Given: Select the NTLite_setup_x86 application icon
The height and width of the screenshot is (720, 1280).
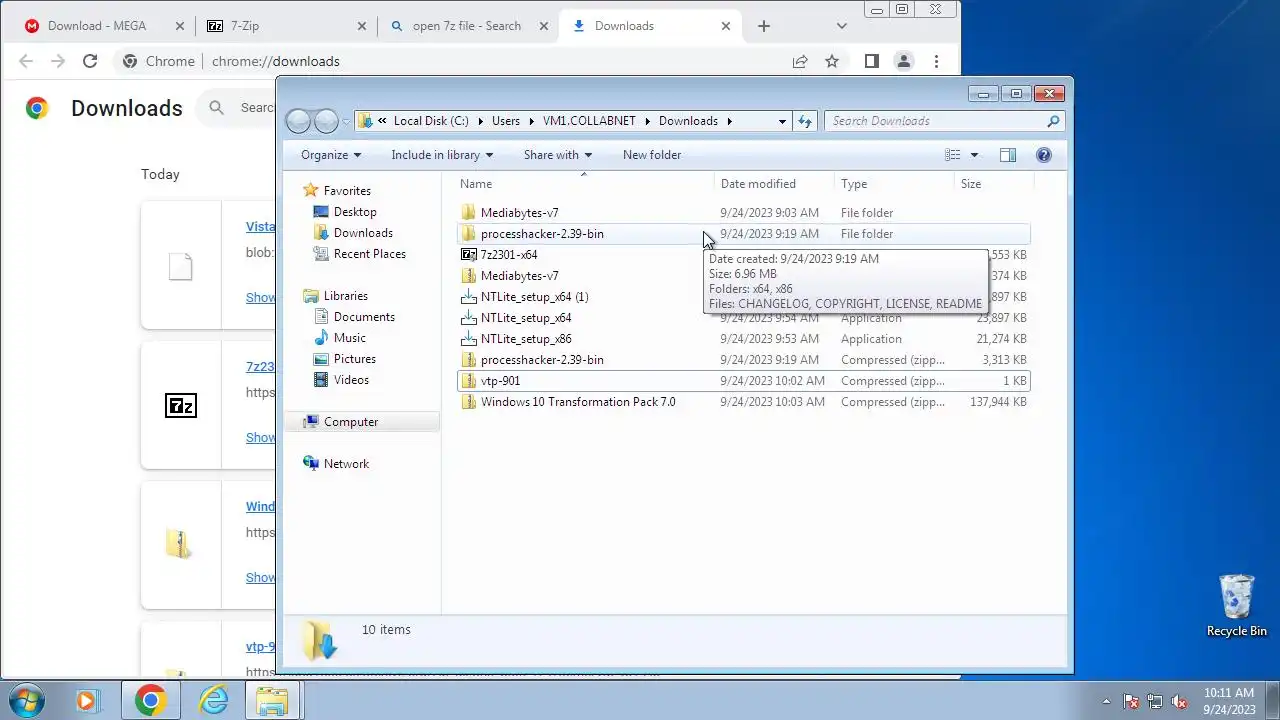Looking at the screenshot, I should [x=468, y=339].
